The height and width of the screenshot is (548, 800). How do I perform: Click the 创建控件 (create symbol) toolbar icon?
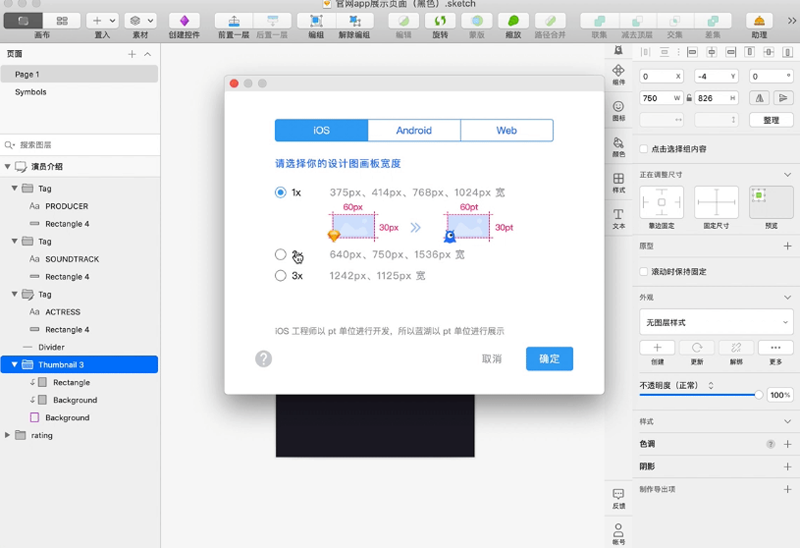pos(183,20)
